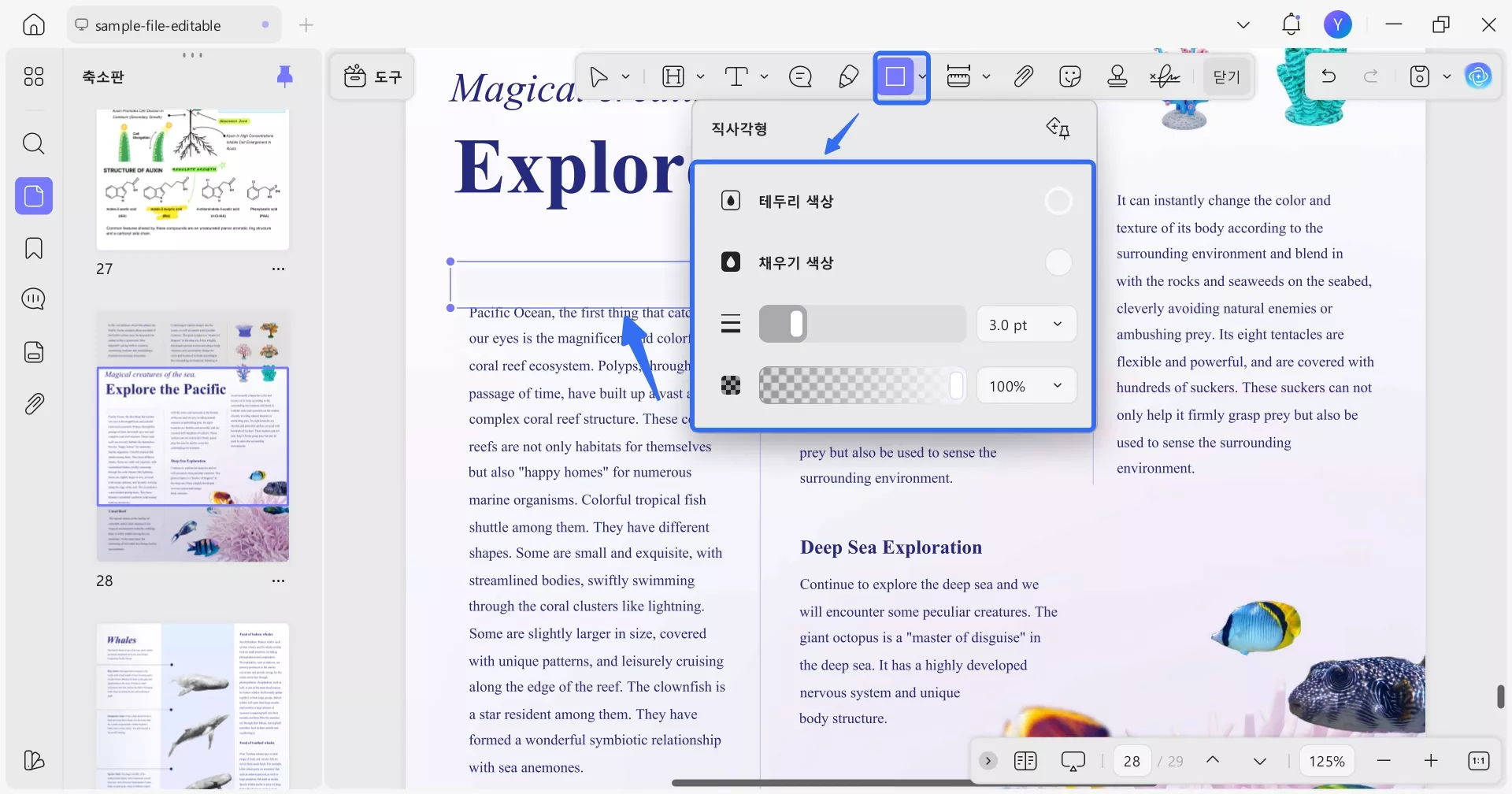Viewport: 1512px width, 794px height.
Task: Expand the text tool dropdown arrow
Action: click(764, 76)
